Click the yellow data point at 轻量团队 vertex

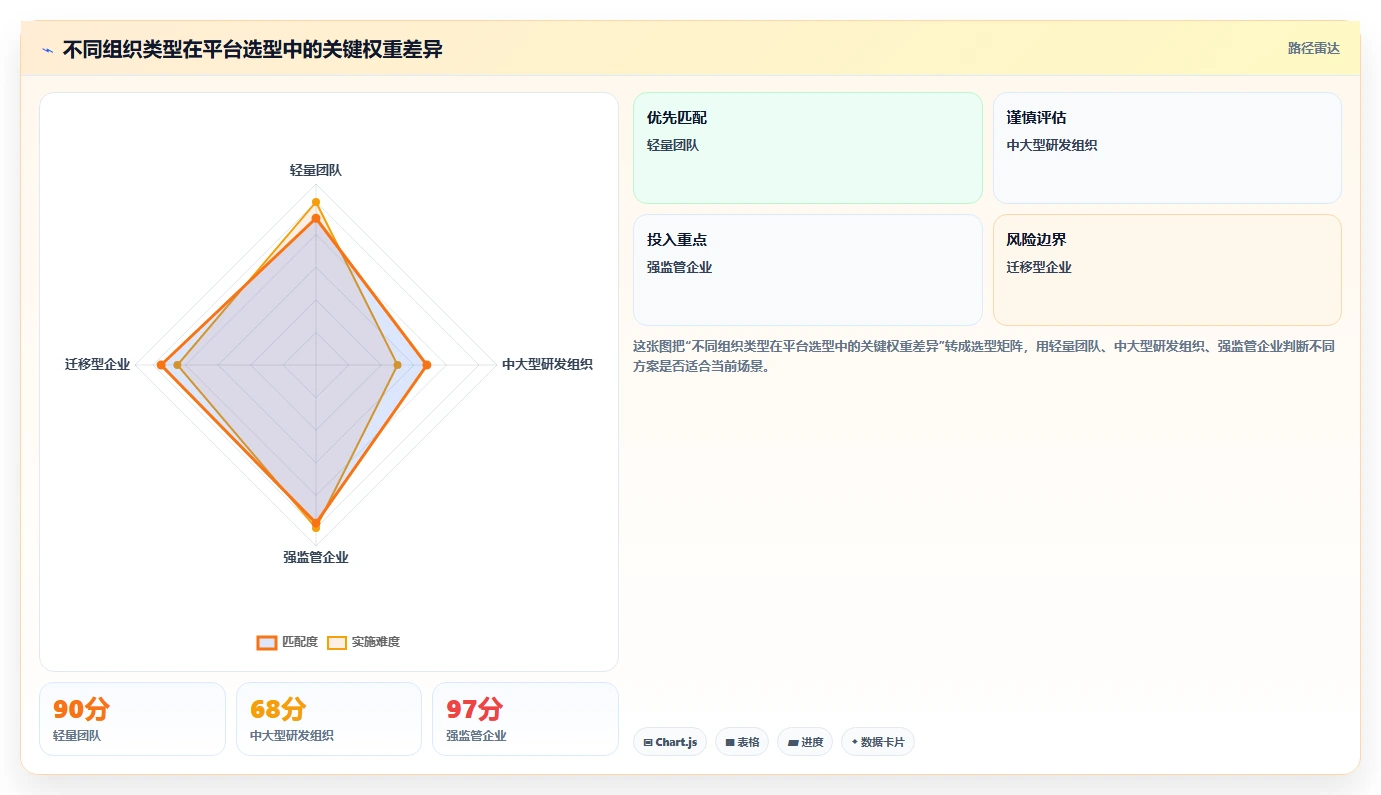click(316, 203)
